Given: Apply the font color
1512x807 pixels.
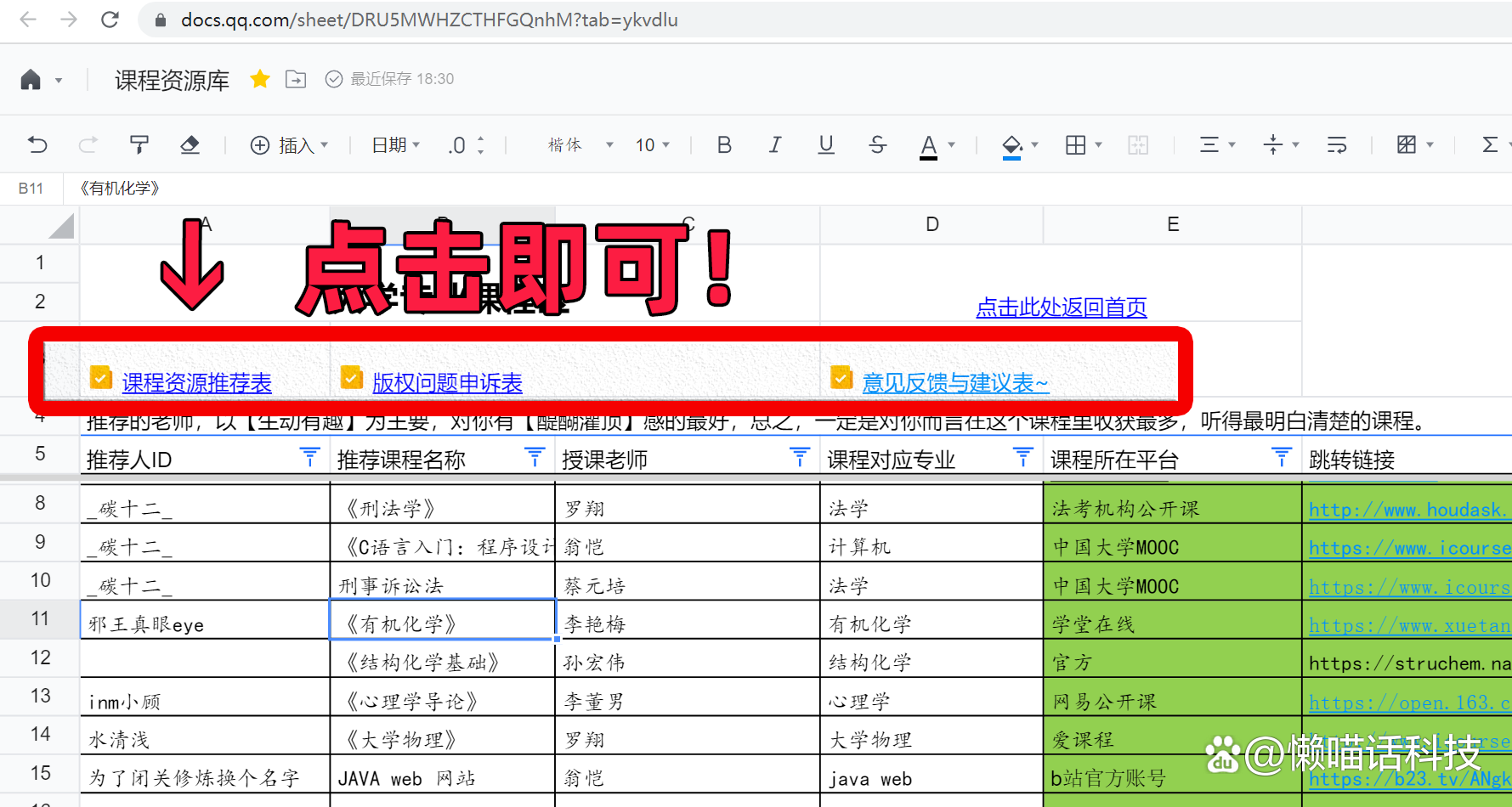Looking at the screenshot, I should pyautogui.click(x=929, y=146).
